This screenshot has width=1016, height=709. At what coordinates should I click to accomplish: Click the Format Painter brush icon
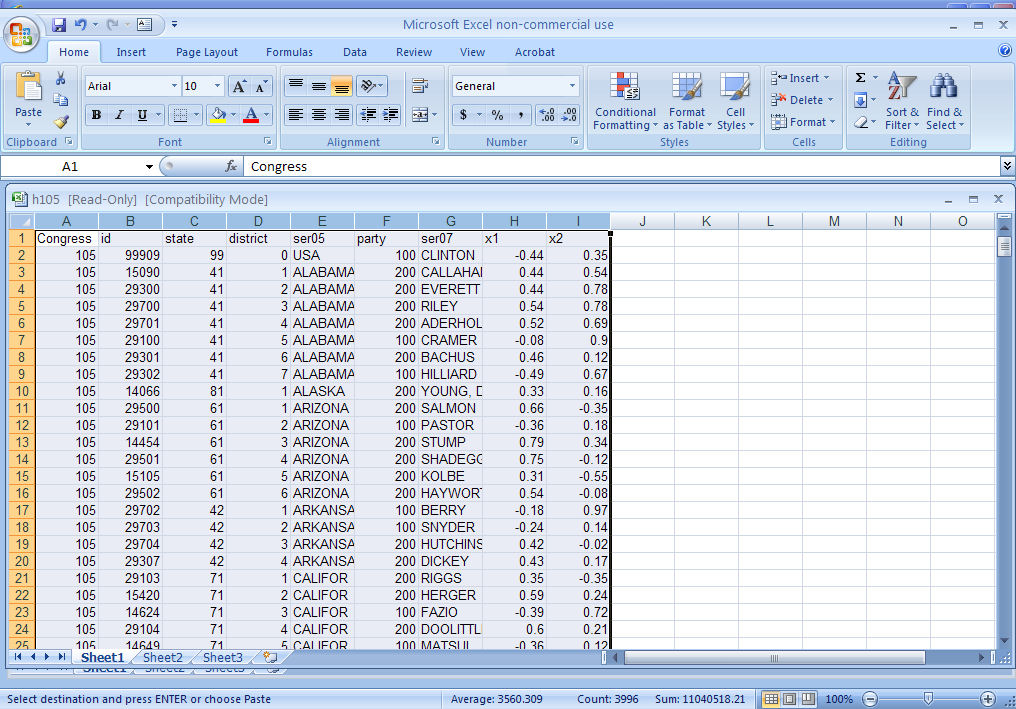tap(61, 122)
